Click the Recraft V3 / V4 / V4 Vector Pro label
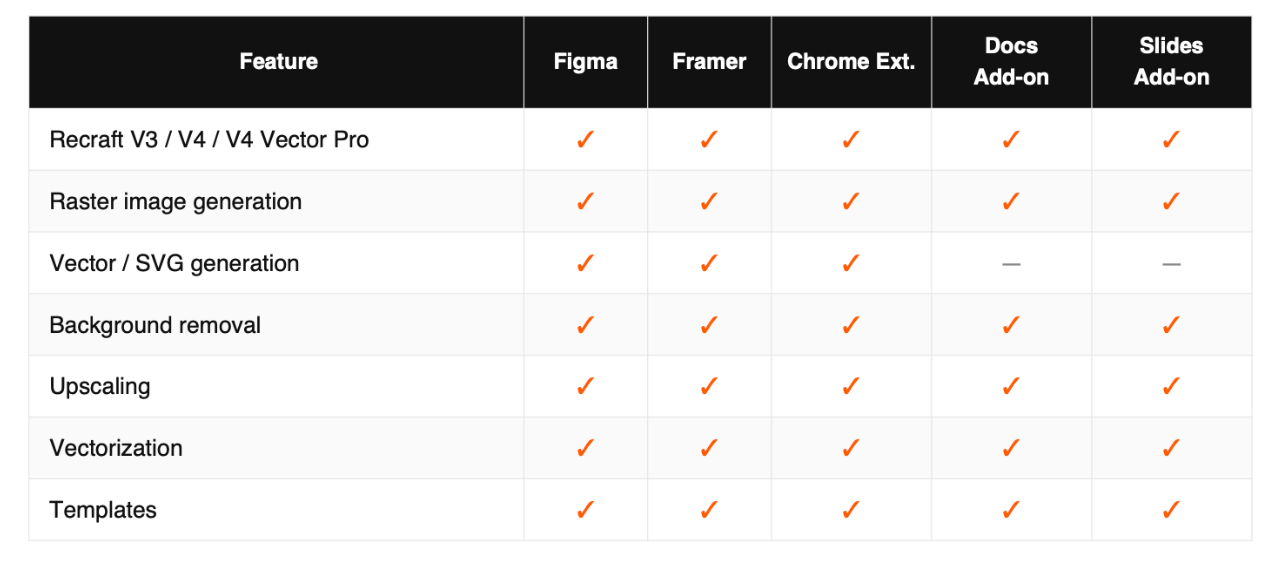 pyautogui.click(x=209, y=140)
